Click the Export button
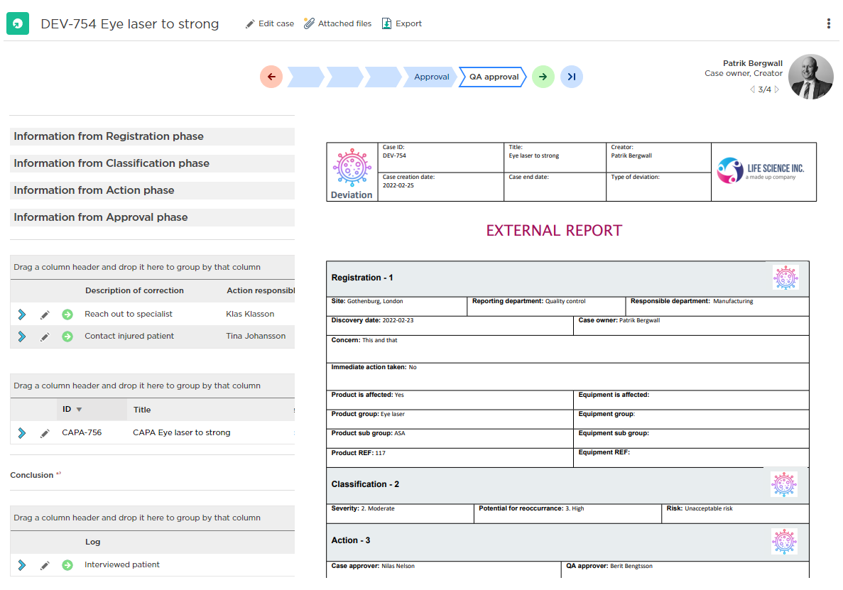Screen dimensions: 843x590 click(402, 24)
